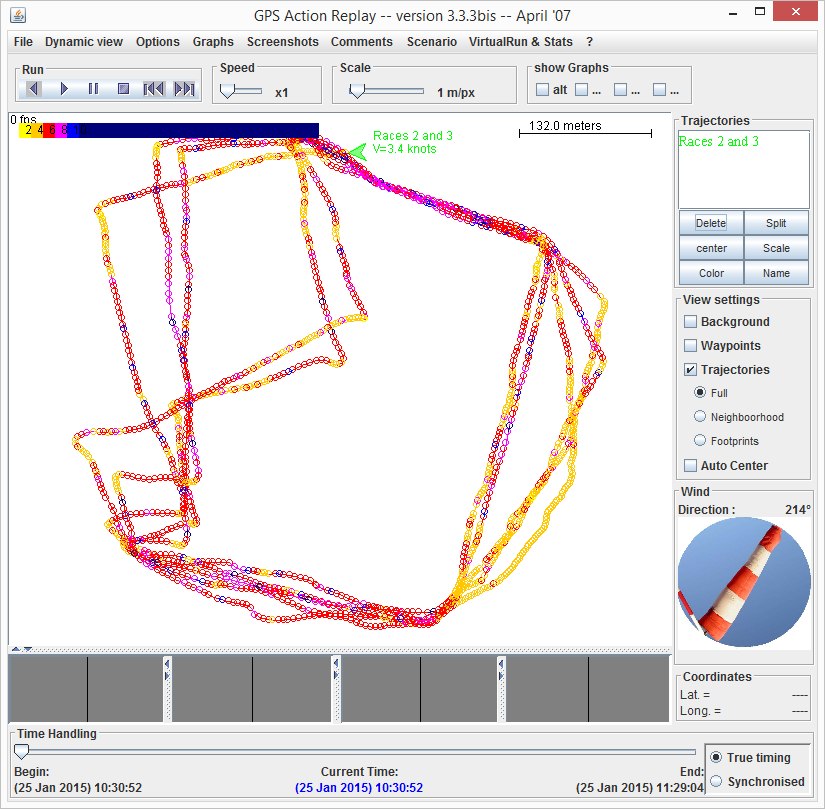
Task: Check the alt graph checkbox
Action: coord(542,90)
